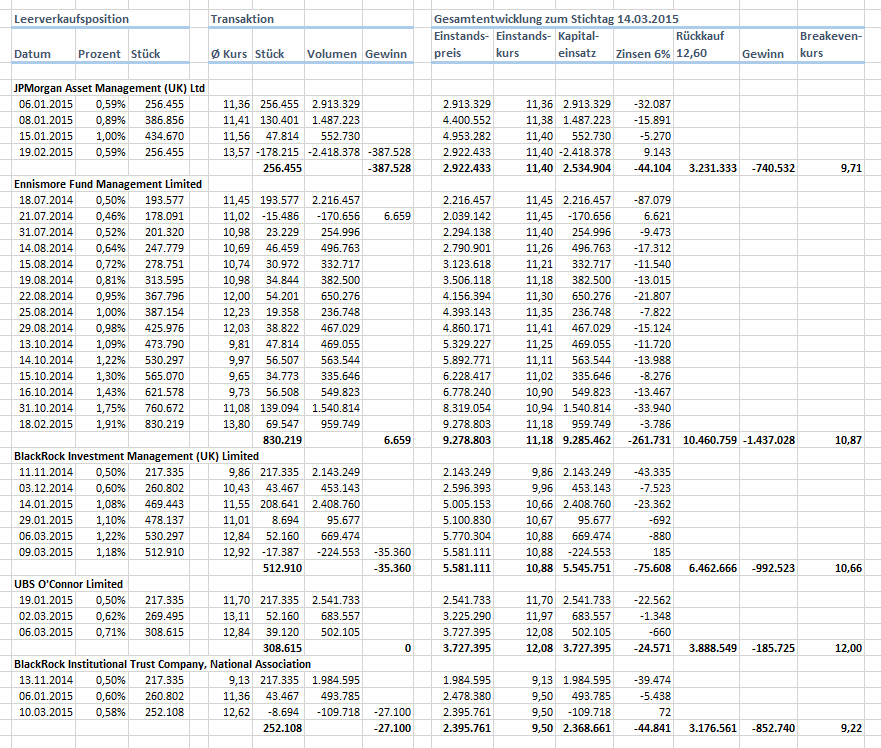The height and width of the screenshot is (748, 881).
Task: Select interest value -87.079
Action: (652, 200)
